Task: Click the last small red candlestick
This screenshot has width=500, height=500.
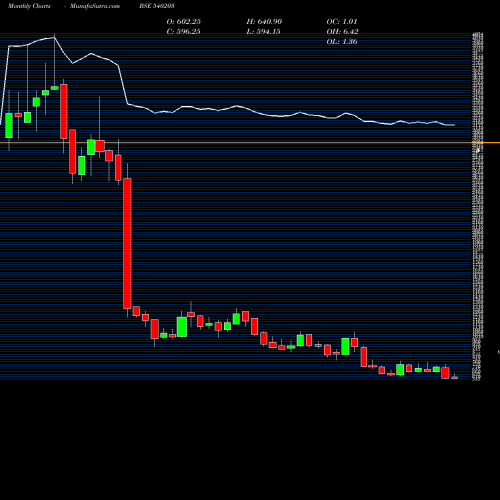Action: (x=455, y=378)
